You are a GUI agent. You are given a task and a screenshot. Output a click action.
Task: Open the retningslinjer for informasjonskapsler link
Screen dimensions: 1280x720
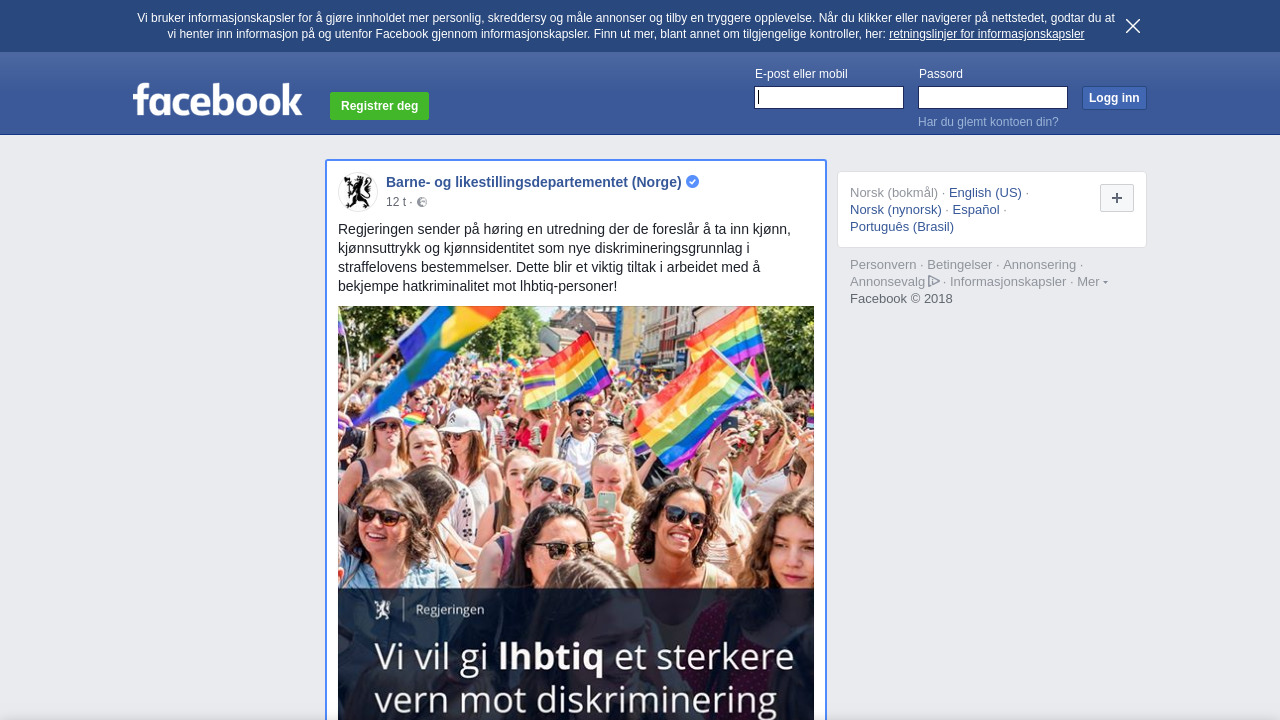986,34
